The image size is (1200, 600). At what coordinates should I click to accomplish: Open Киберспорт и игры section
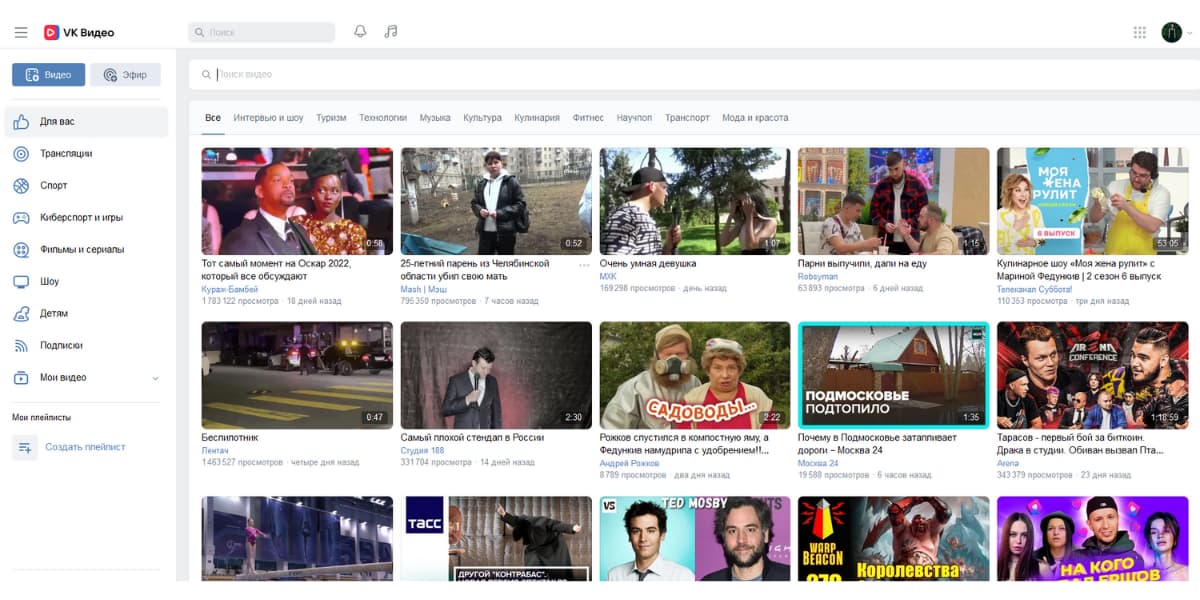[81, 218]
